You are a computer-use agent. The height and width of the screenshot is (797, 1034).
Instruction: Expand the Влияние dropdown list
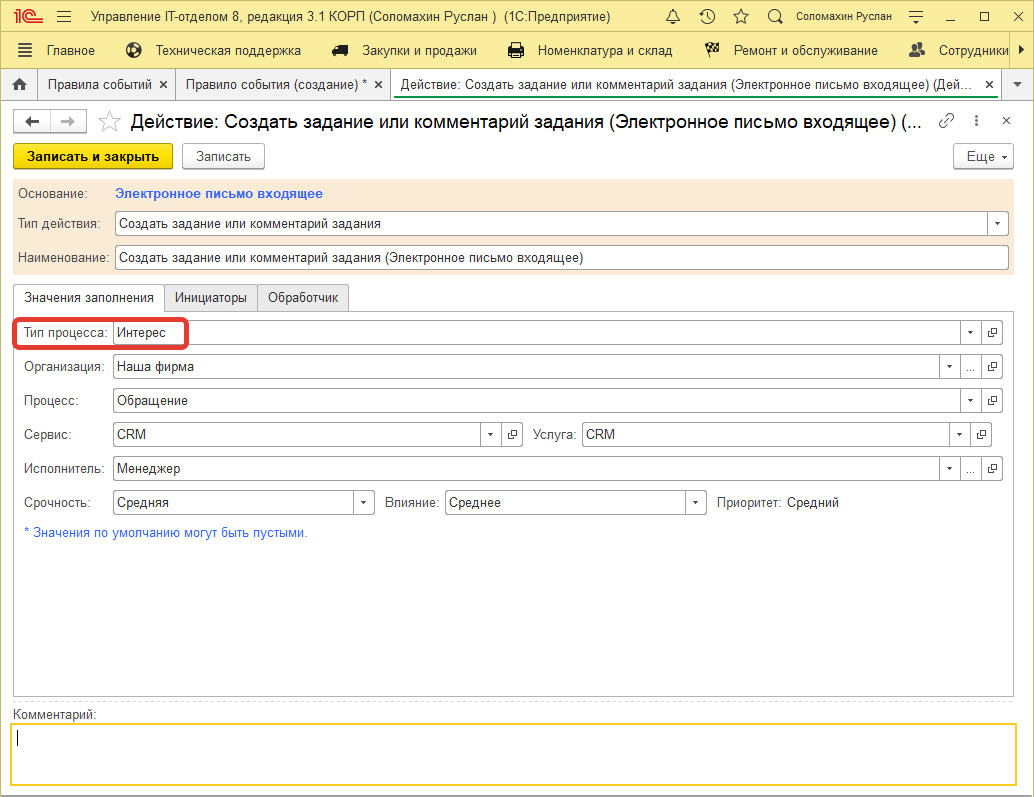696,503
